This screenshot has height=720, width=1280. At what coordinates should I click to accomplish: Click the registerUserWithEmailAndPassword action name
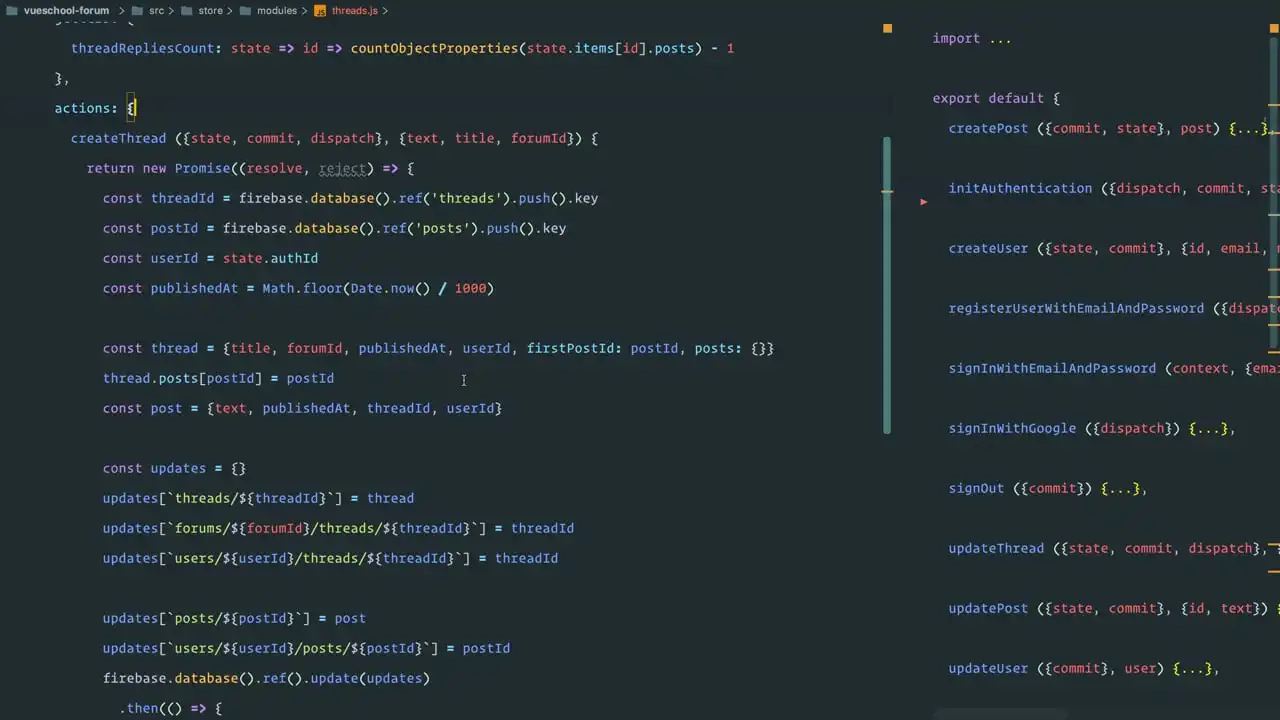[x=1076, y=308]
